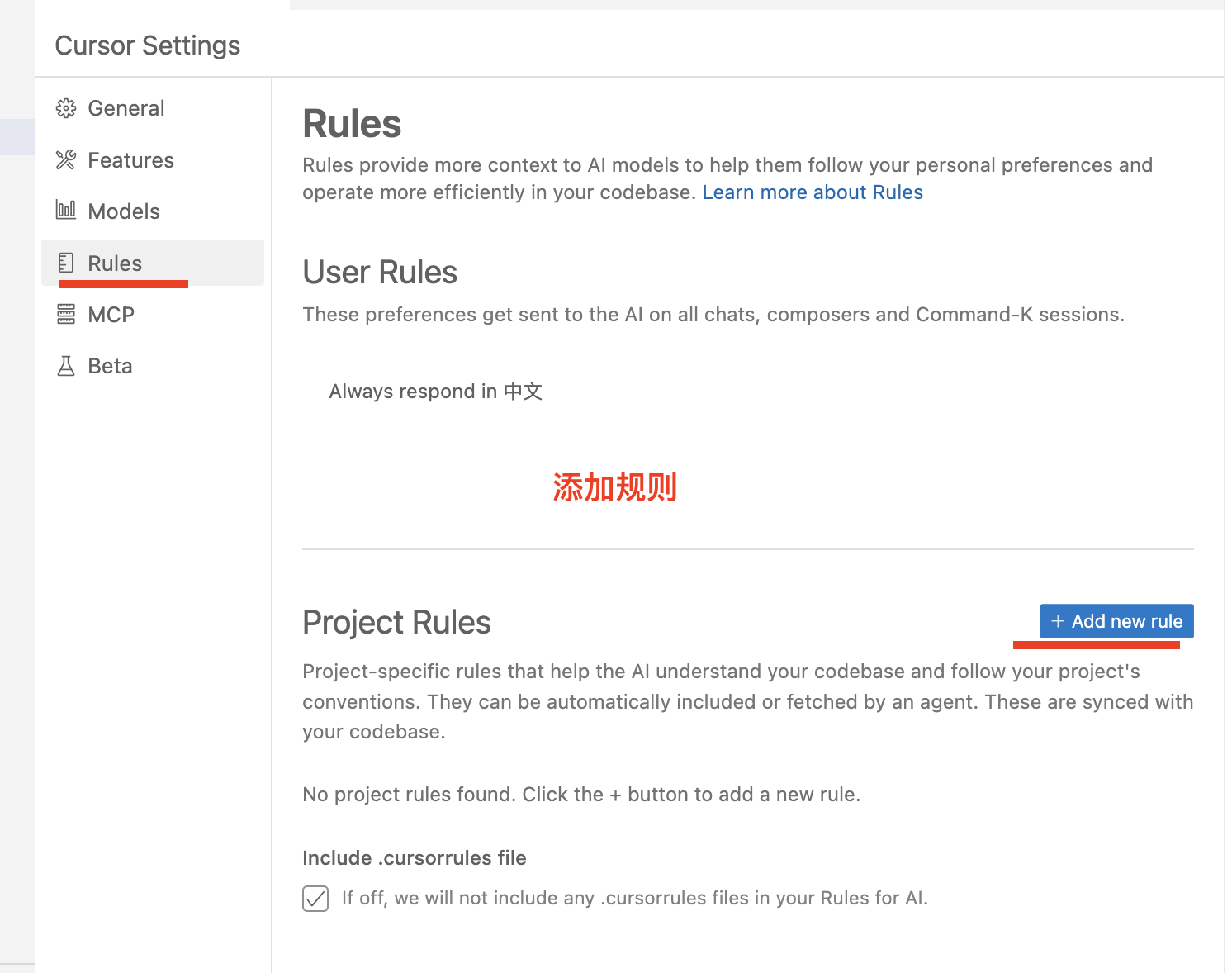1232x973 pixels.
Task: Click the General gear icon
Action: click(66, 107)
